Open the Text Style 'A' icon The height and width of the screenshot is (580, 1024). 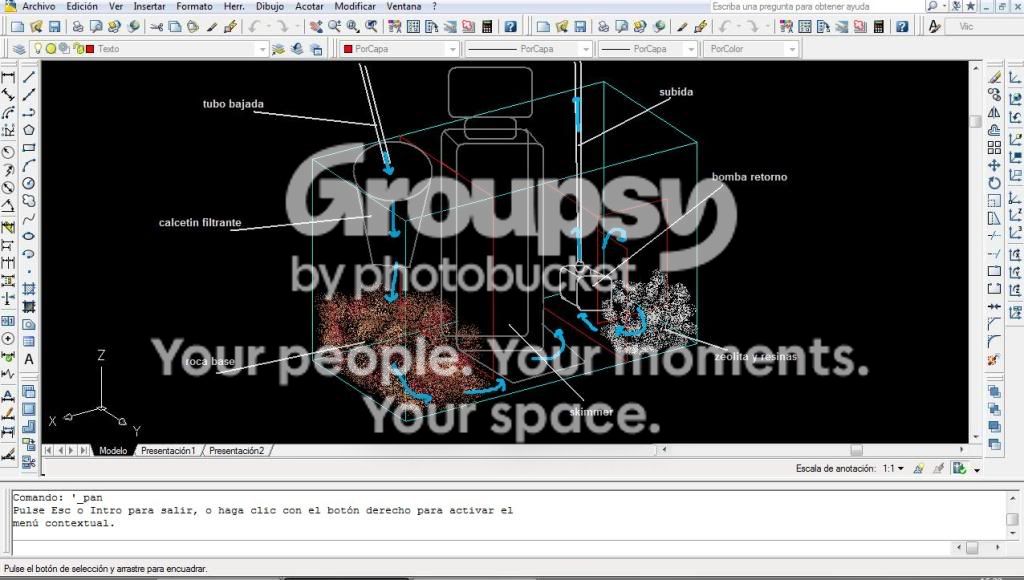click(934, 27)
